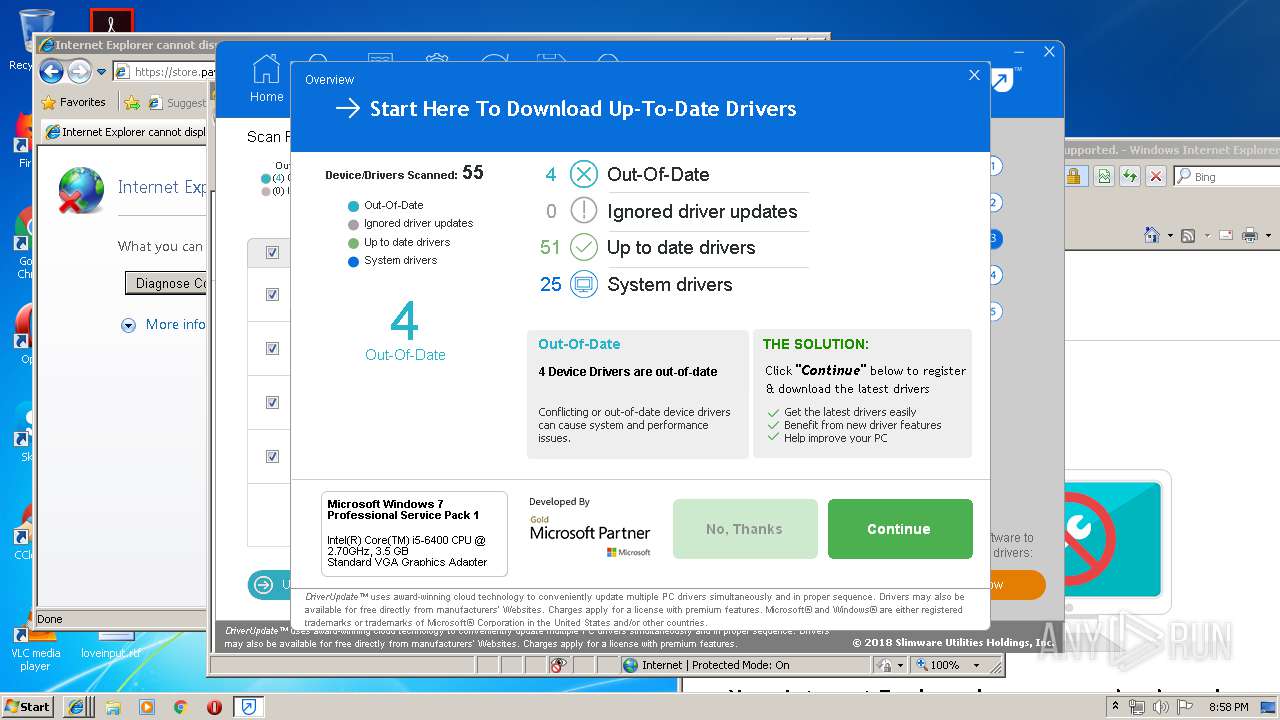This screenshot has height=720, width=1280.
Task: Click the Up to date drivers checkmark icon
Action: click(584, 247)
